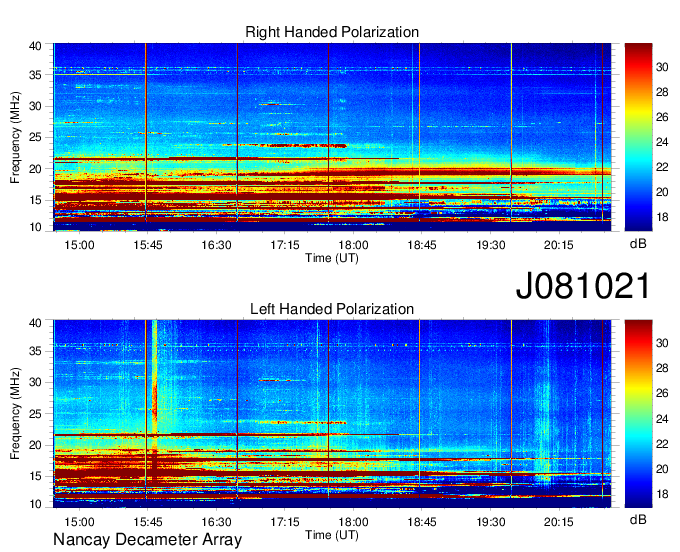Click the 40 MHz tick of Right Handed plot

(x=35, y=46)
